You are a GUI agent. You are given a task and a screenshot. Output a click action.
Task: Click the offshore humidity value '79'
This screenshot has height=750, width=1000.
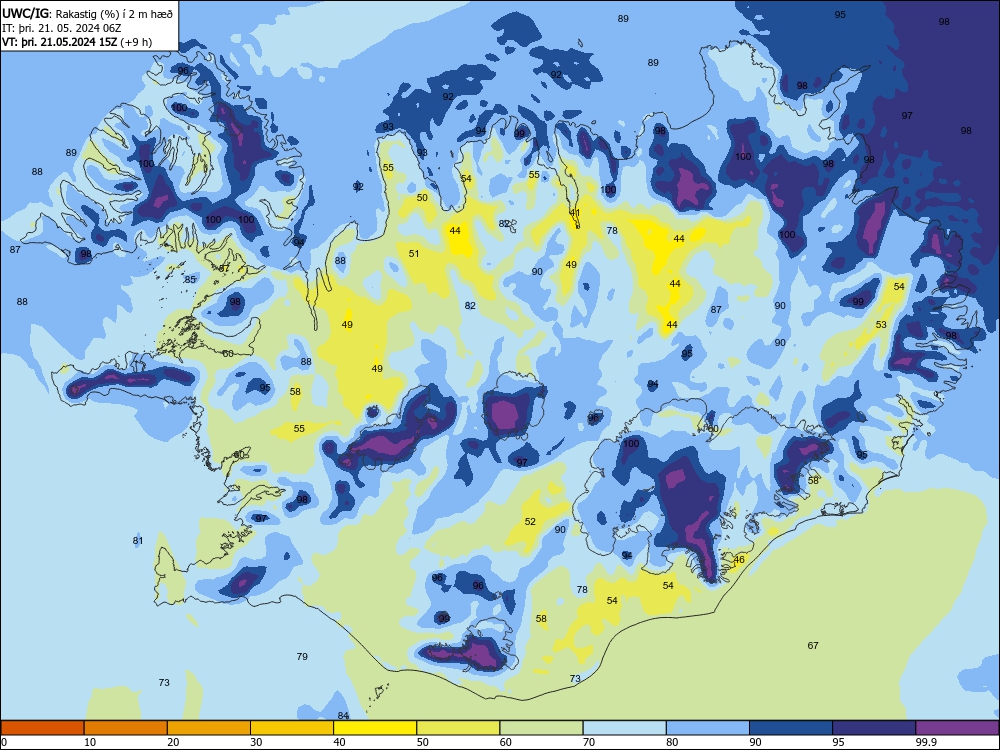click(302, 656)
